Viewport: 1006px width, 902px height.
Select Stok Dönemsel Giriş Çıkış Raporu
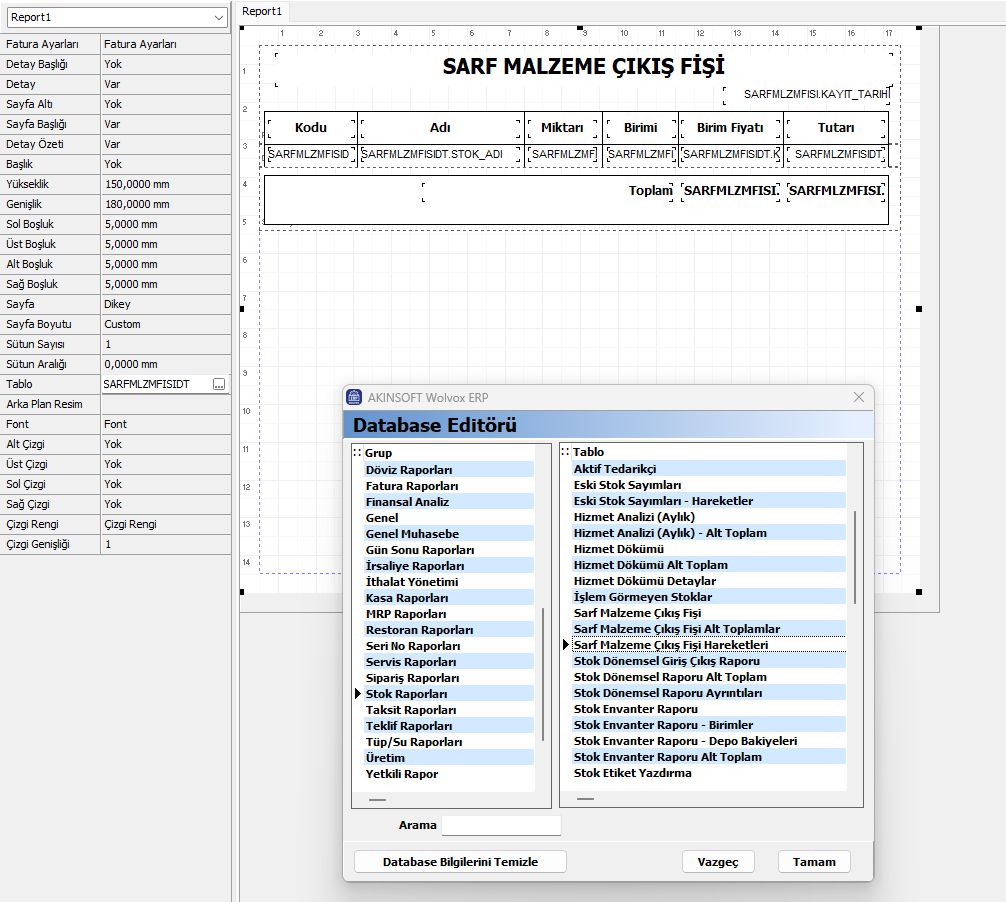coord(709,661)
